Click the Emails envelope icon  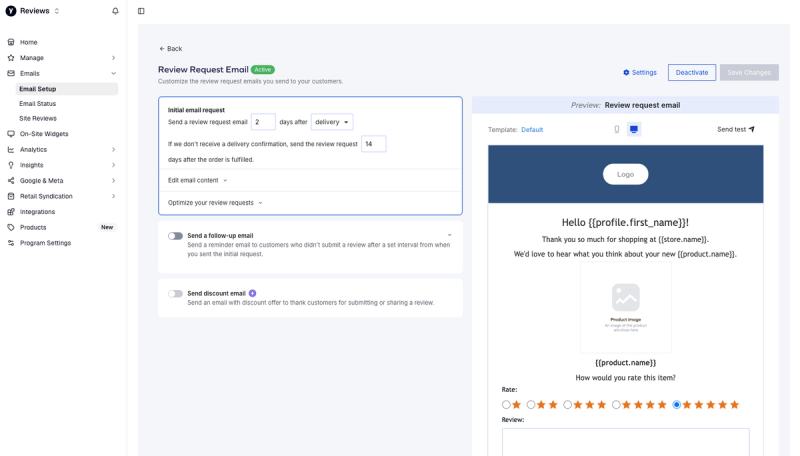pos(11,73)
